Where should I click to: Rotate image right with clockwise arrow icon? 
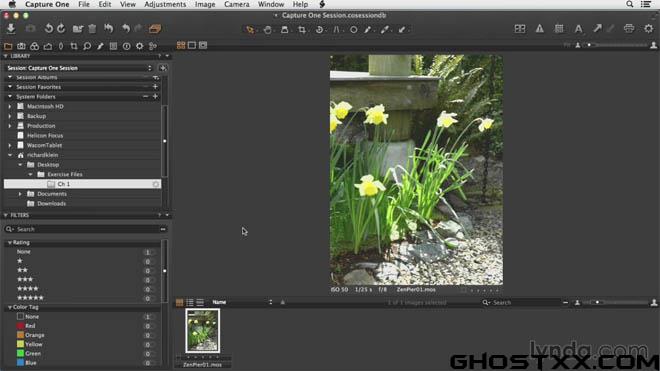[x=61, y=29]
